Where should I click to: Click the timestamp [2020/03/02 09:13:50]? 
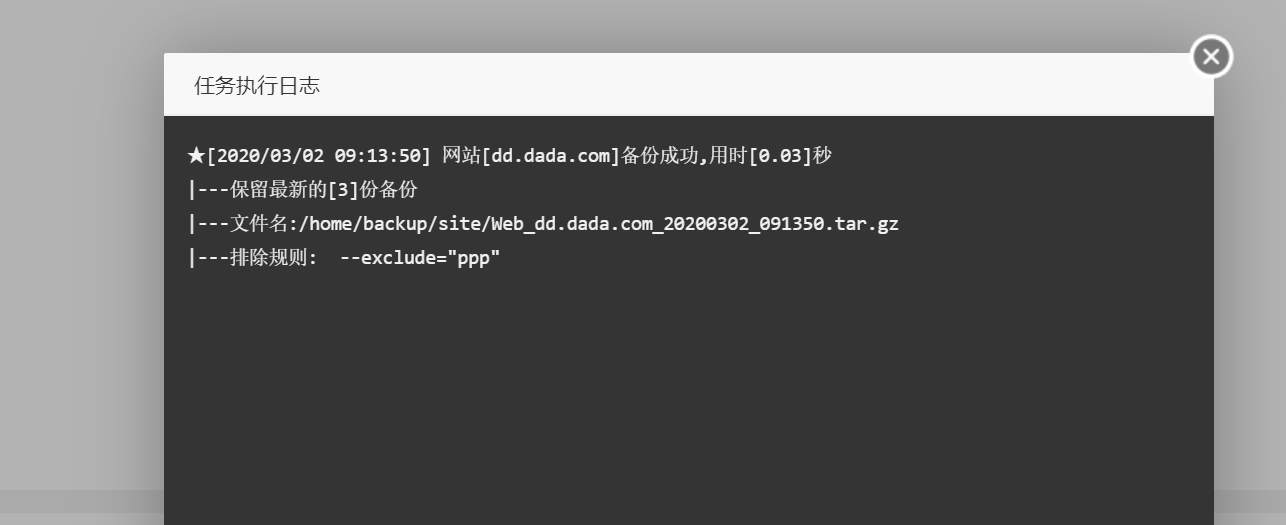319,155
